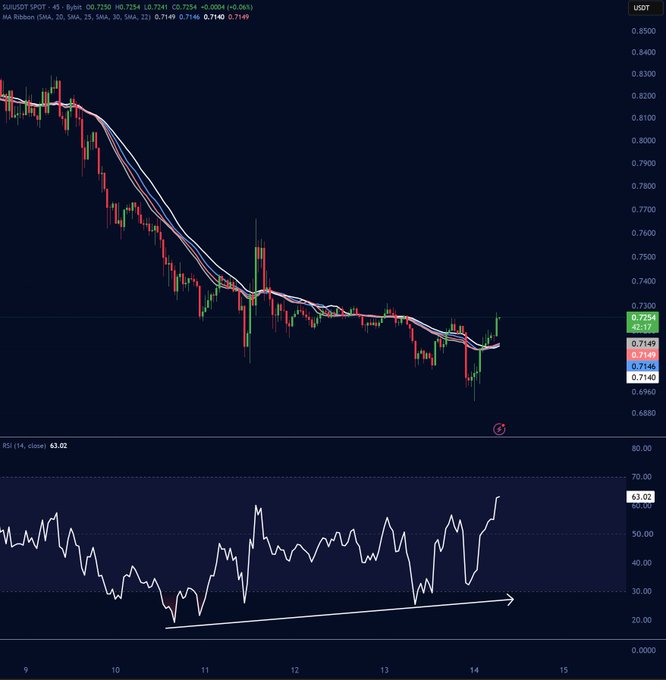Click the H0.7254 high value
The image size is (666, 680).
click(127, 7)
